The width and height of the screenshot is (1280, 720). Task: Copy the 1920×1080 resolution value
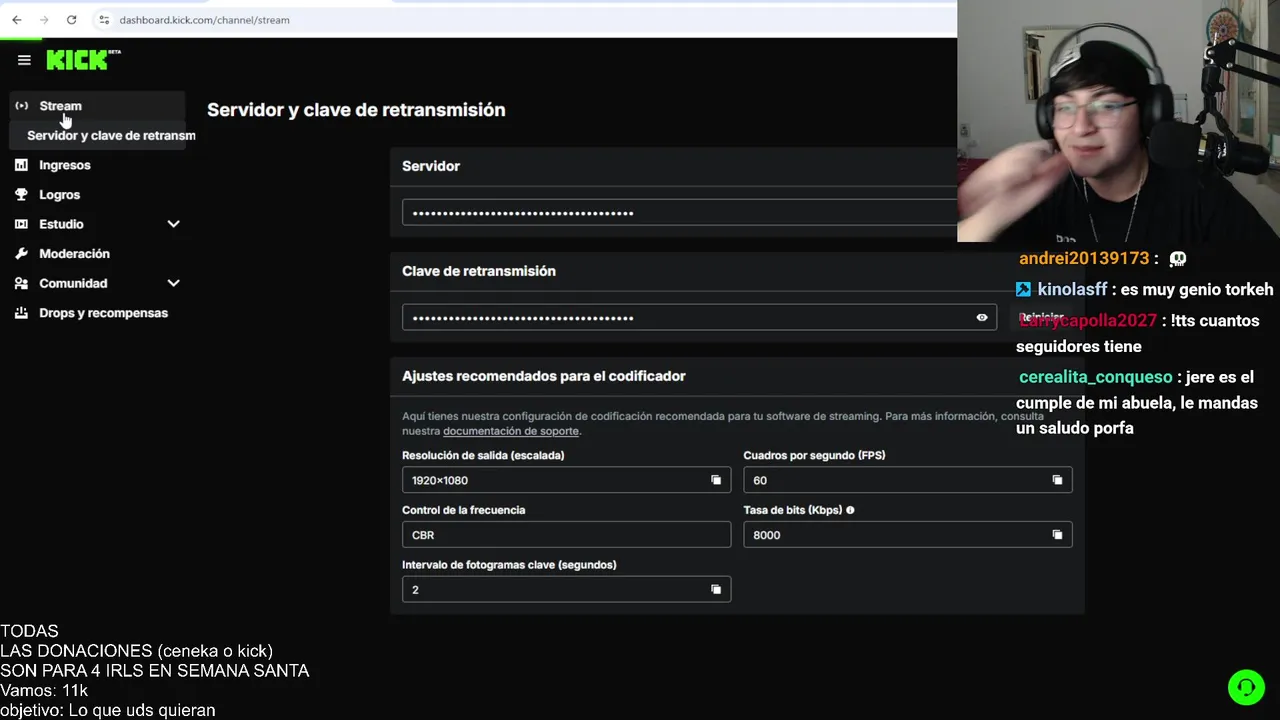click(x=716, y=480)
